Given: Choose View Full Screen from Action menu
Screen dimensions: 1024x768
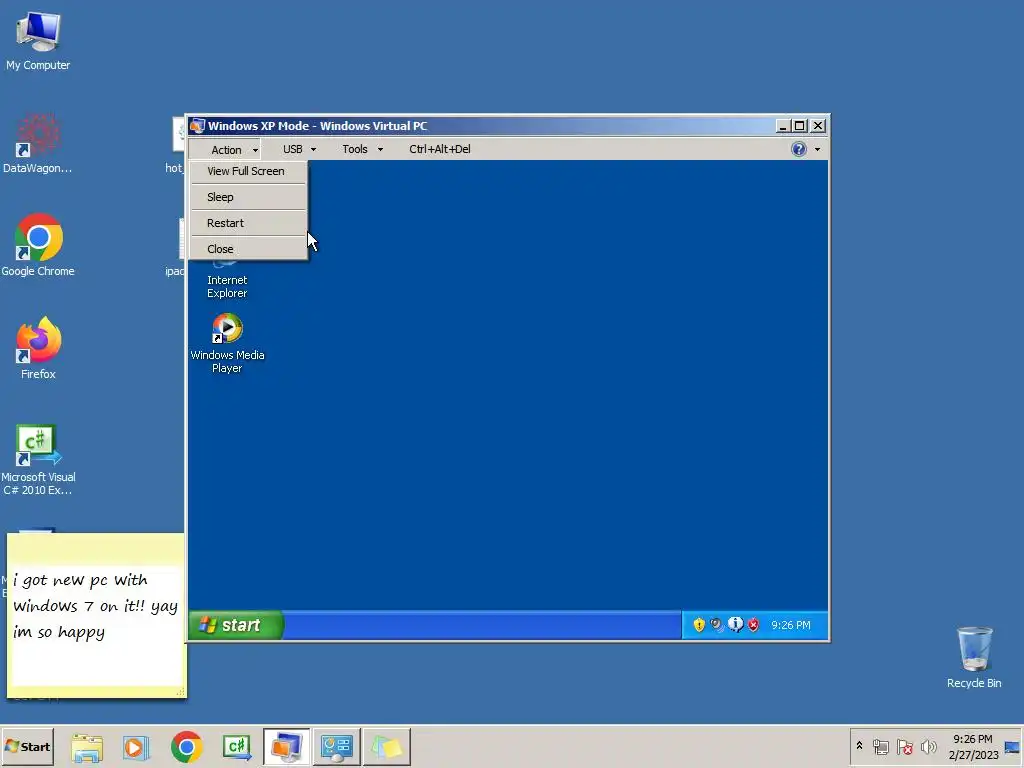Looking at the screenshot, I should pyautogui.click(x=248, y=171).
